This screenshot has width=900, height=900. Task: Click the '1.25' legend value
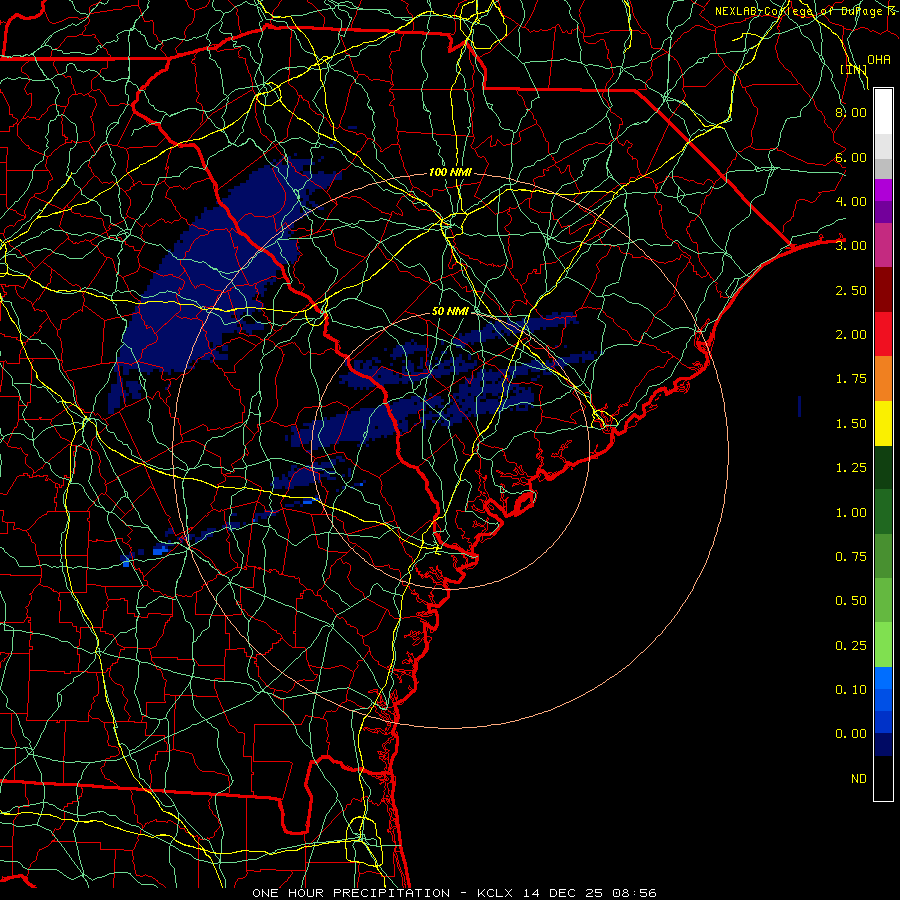(851, 468)
